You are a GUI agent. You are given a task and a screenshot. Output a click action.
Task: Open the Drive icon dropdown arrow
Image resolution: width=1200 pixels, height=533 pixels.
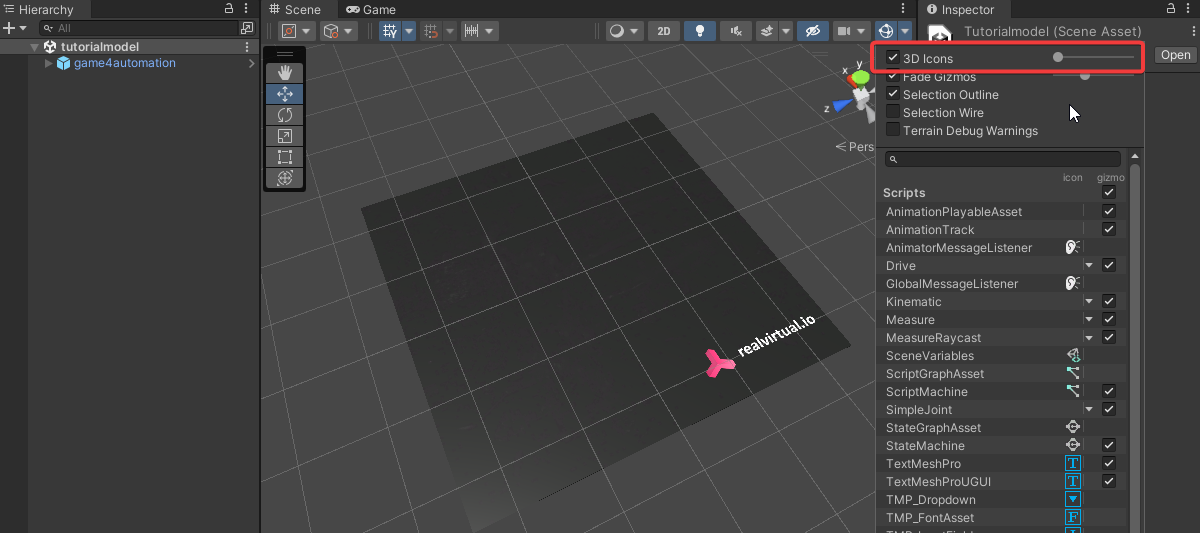1089,266
